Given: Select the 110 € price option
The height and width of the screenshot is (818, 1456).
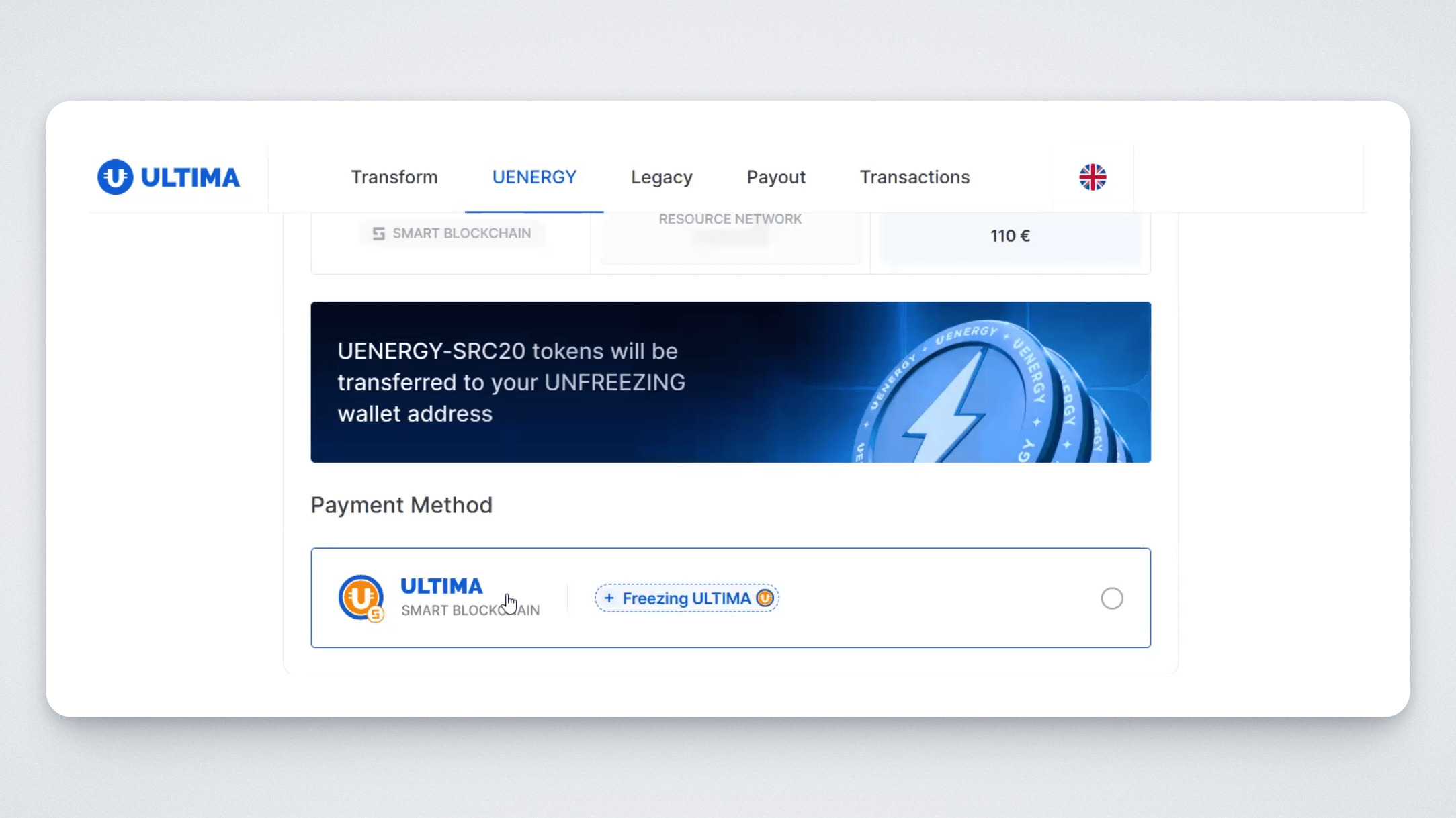Looking at the screenshot, I should point(1010,236).
